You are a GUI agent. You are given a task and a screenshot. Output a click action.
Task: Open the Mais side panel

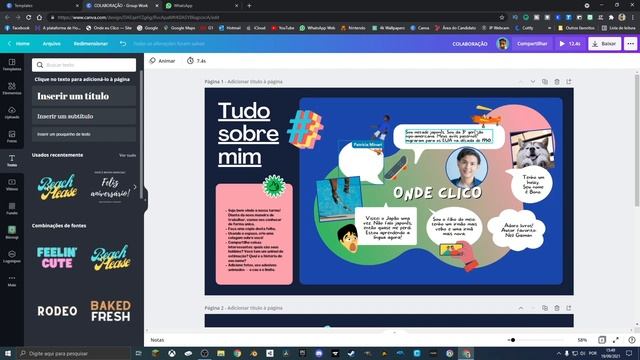pos(12,280)
